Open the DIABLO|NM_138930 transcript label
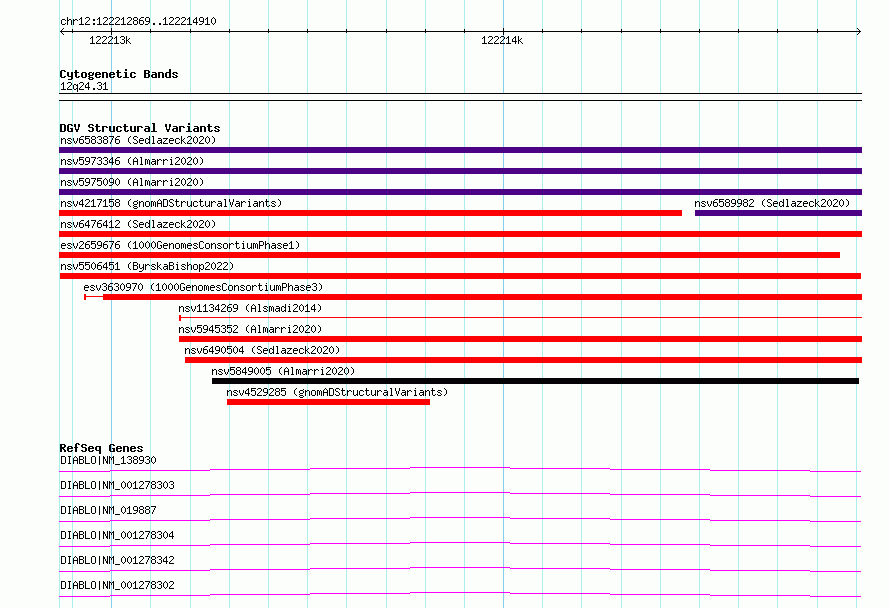This screenshot has height=608, width=890. pyautogui.click(x=108, y=460)
